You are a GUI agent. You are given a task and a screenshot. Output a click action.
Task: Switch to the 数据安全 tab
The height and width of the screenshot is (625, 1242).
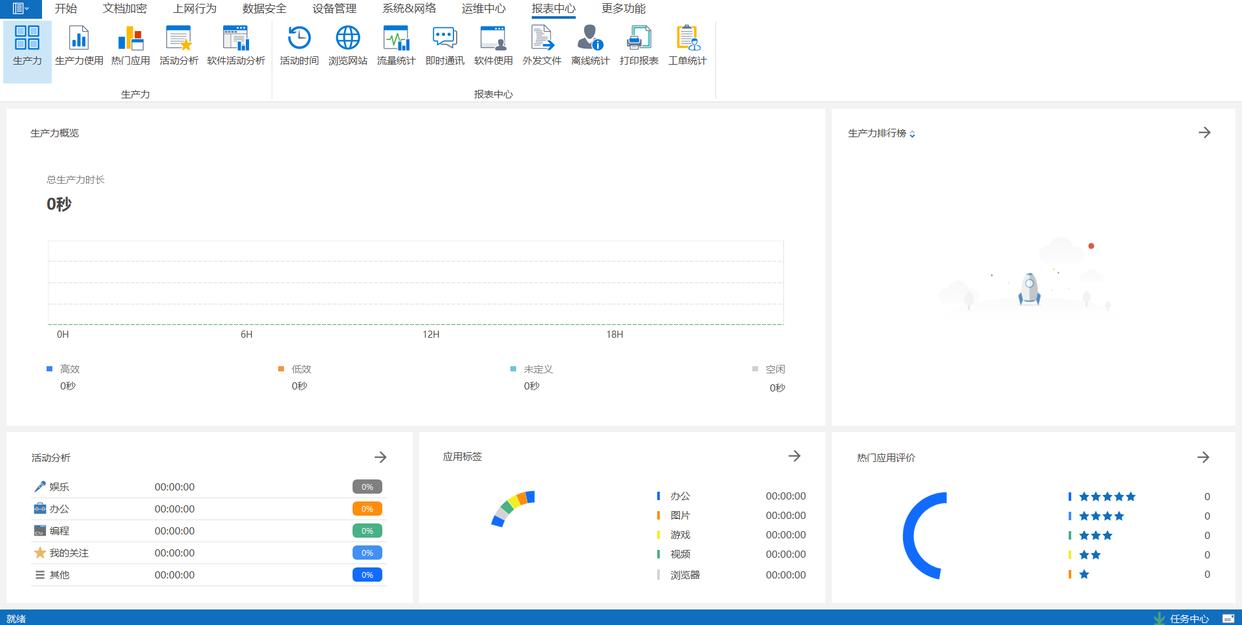point(264,9)
